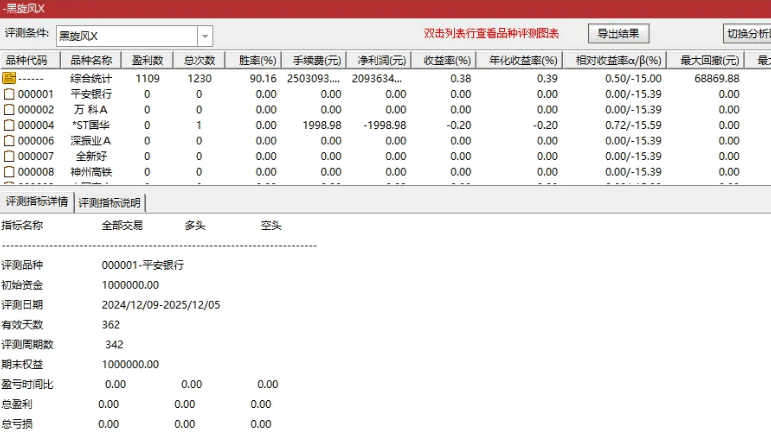This screenshot has width=771, height=436.
Task: Click the red 双击列表行查看品种评测图表 hint
Action: pos(491,33)
